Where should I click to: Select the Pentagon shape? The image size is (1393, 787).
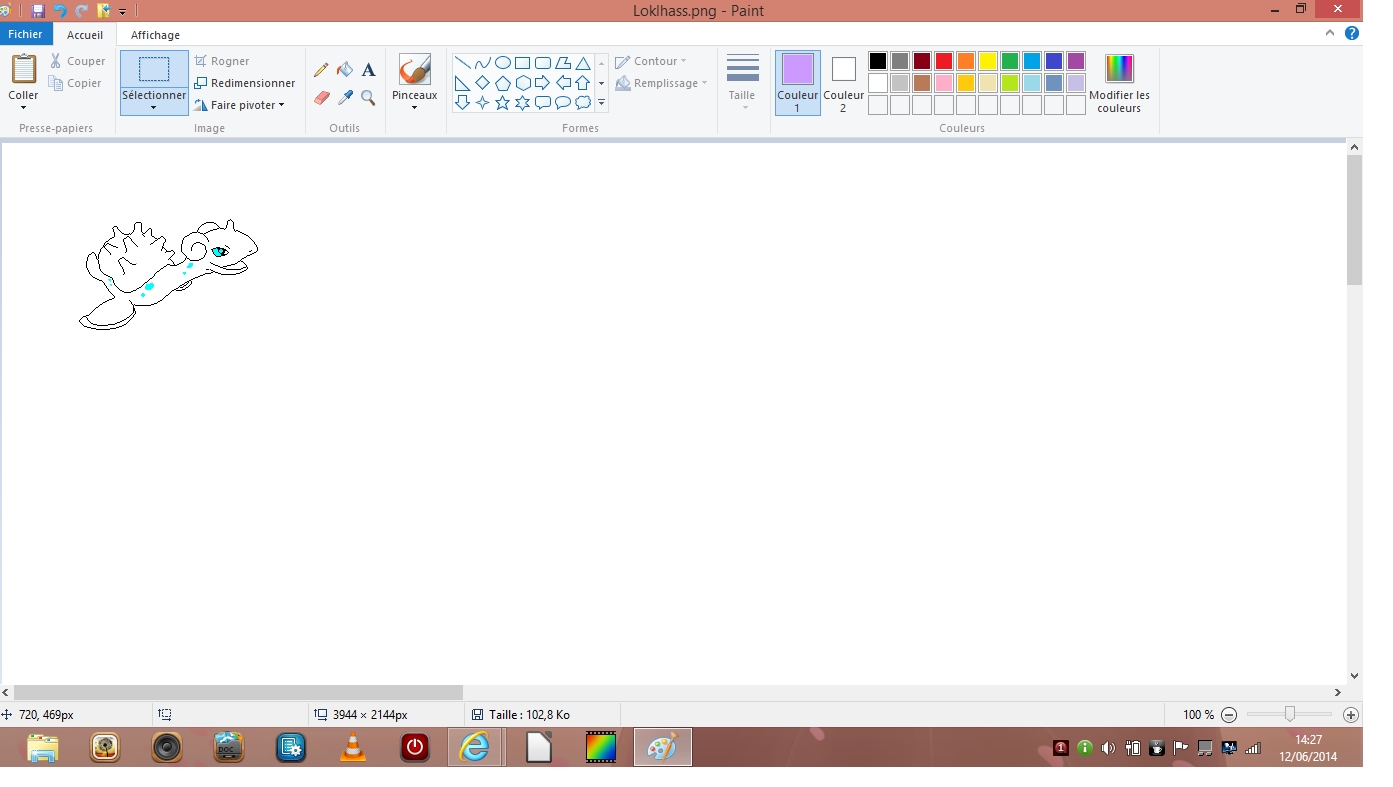point(503,83)
